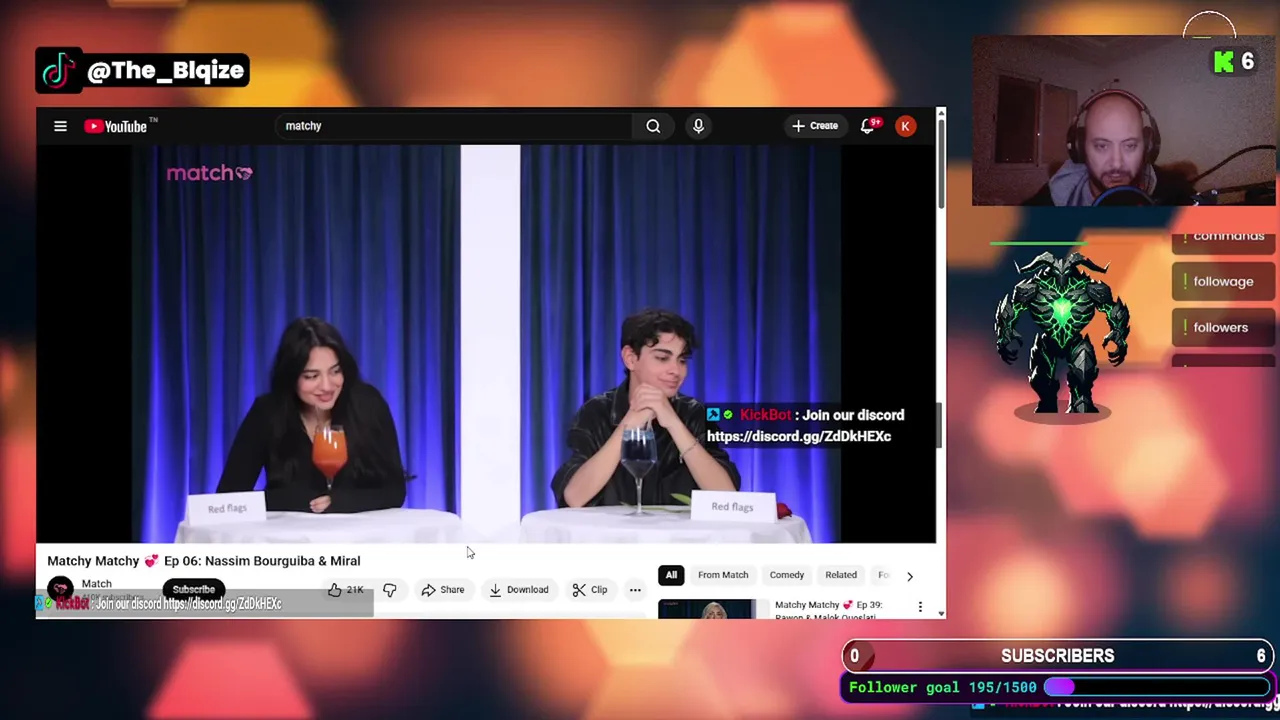Open the Create button

click(815, 126)
